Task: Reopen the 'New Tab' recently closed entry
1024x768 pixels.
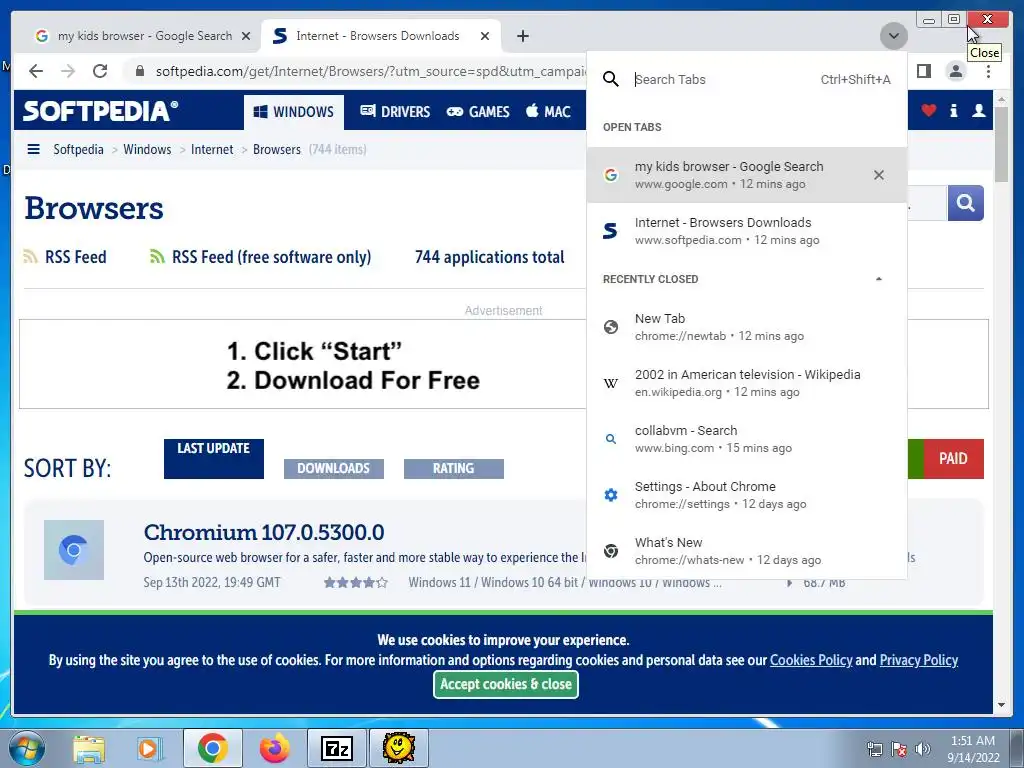Action: click(x=746, y=327)
